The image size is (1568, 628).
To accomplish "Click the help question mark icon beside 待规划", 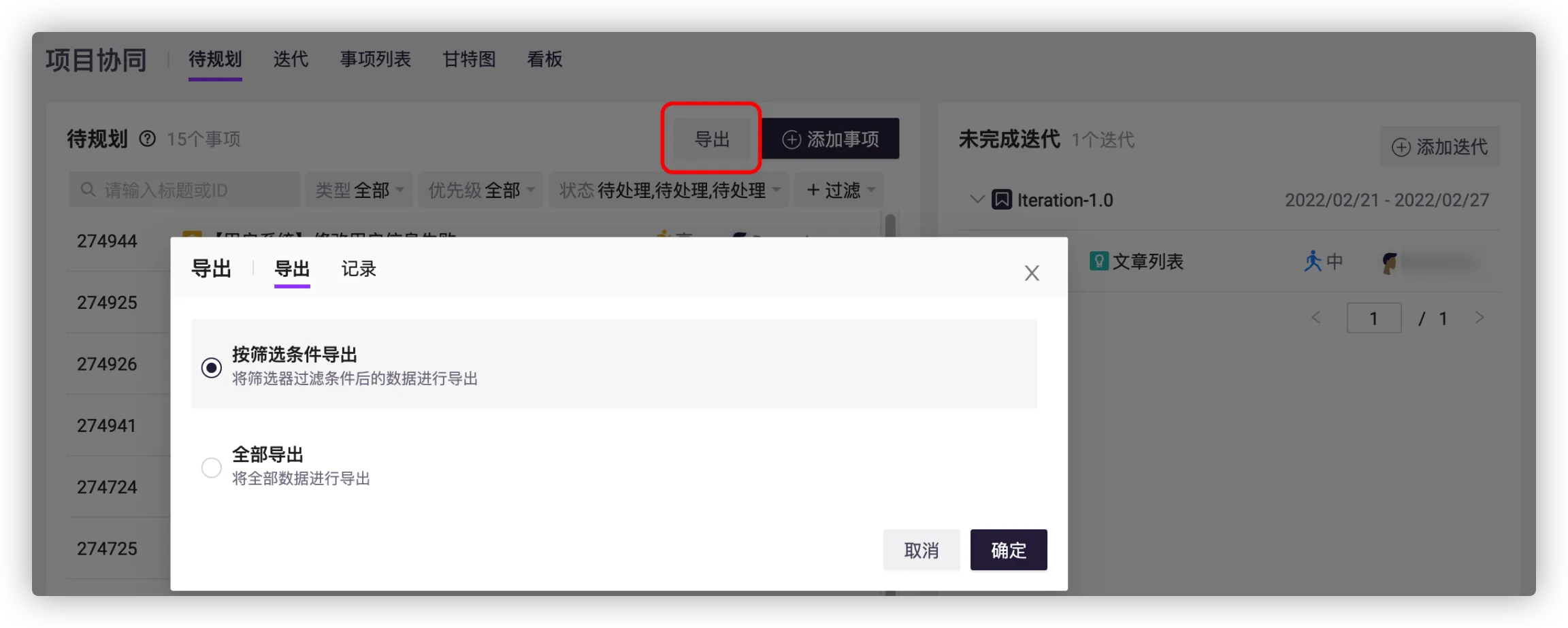I will [x=147, y=139].
